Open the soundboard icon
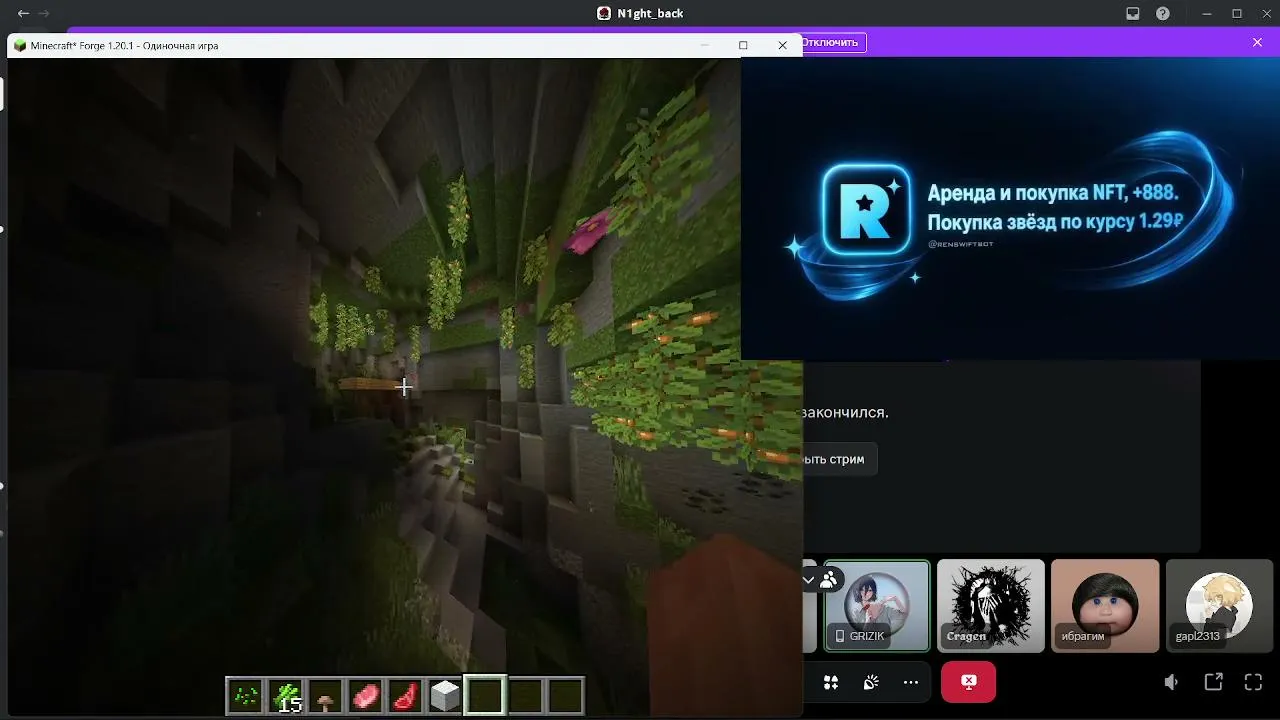 871,682
